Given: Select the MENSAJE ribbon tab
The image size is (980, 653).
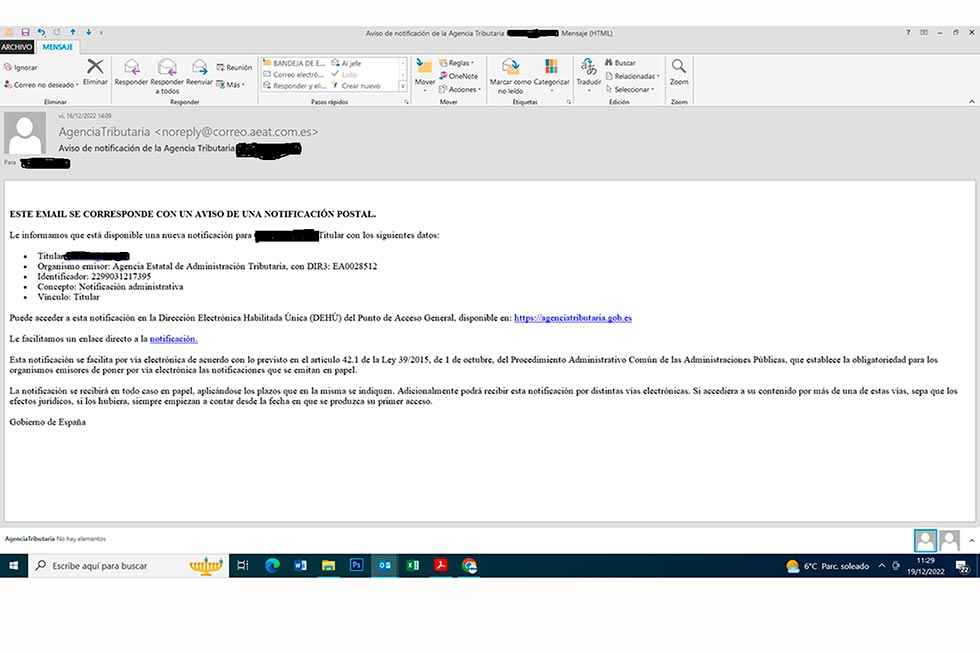Looking at the screenshot, I should click(x=58, y=47).
